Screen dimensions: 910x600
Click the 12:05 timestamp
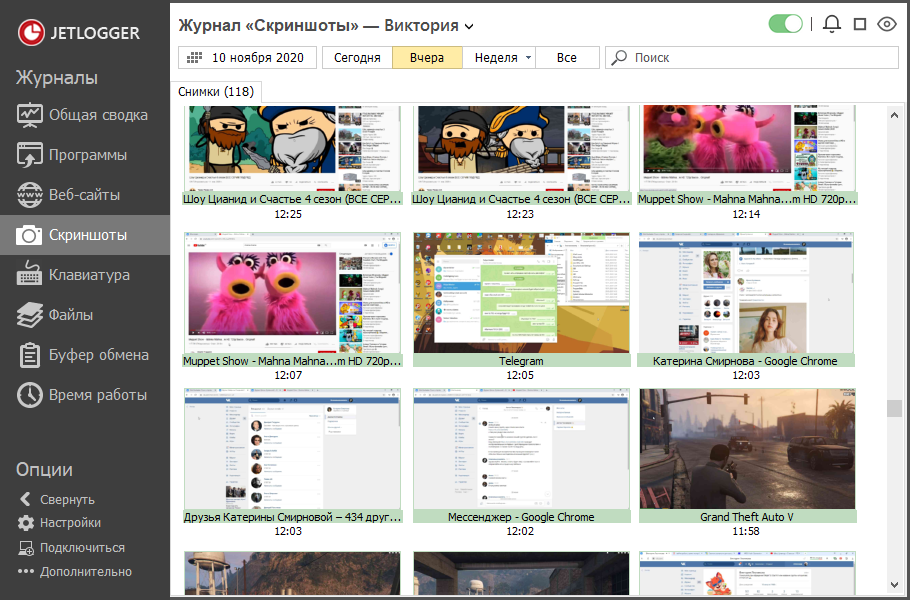pos(520,375)
